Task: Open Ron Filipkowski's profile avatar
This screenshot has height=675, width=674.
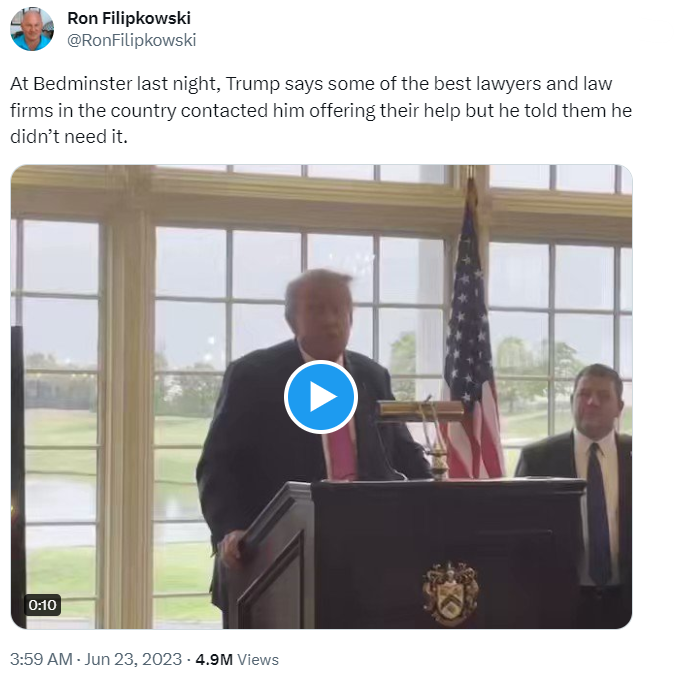Action: (32, 29)
